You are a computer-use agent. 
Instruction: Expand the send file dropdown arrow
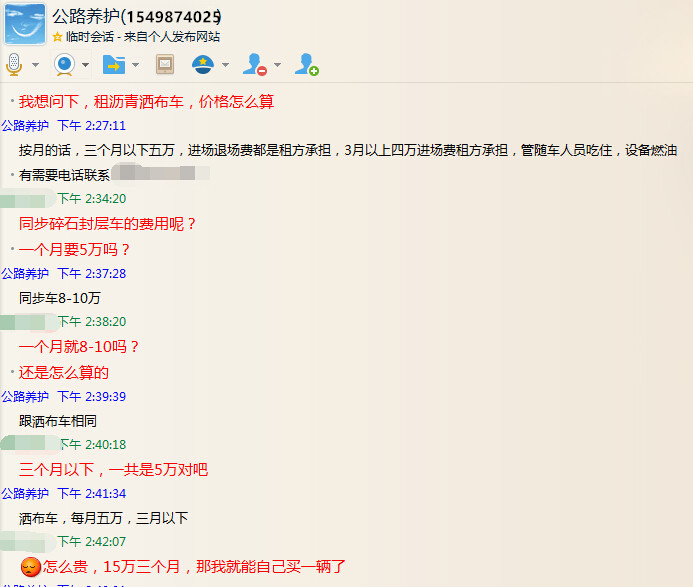tap(135, 65)
